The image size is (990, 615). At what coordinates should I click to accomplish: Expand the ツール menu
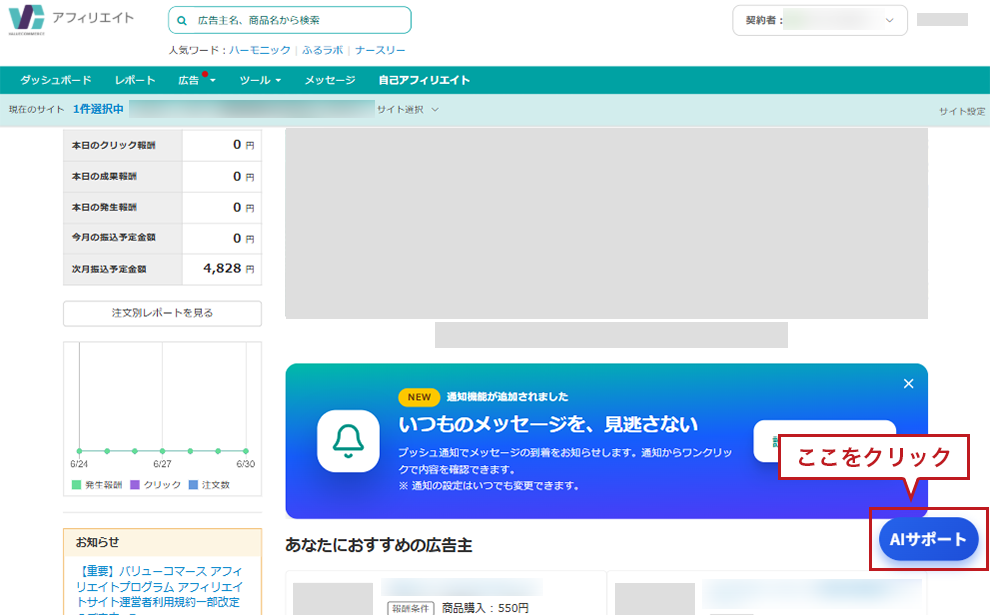260,80
